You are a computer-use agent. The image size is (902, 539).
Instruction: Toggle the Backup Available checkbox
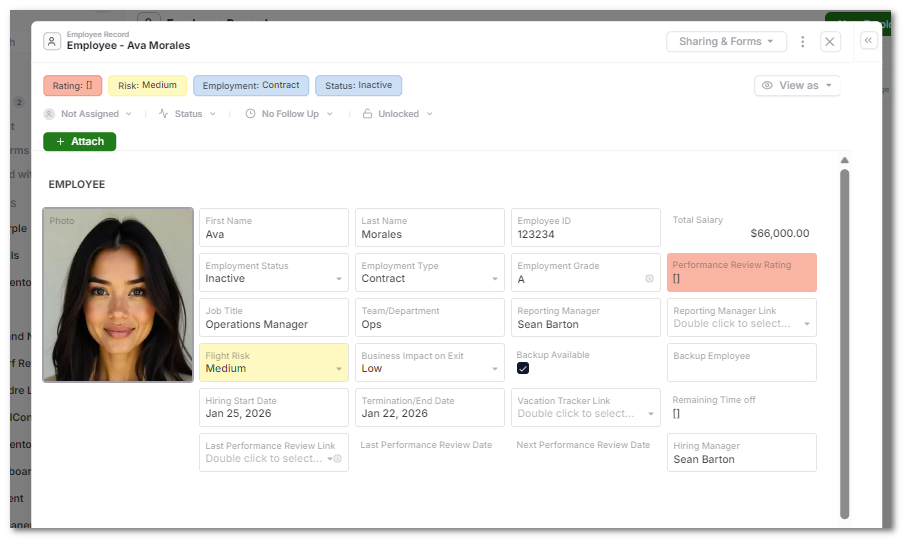coord(523,368)
